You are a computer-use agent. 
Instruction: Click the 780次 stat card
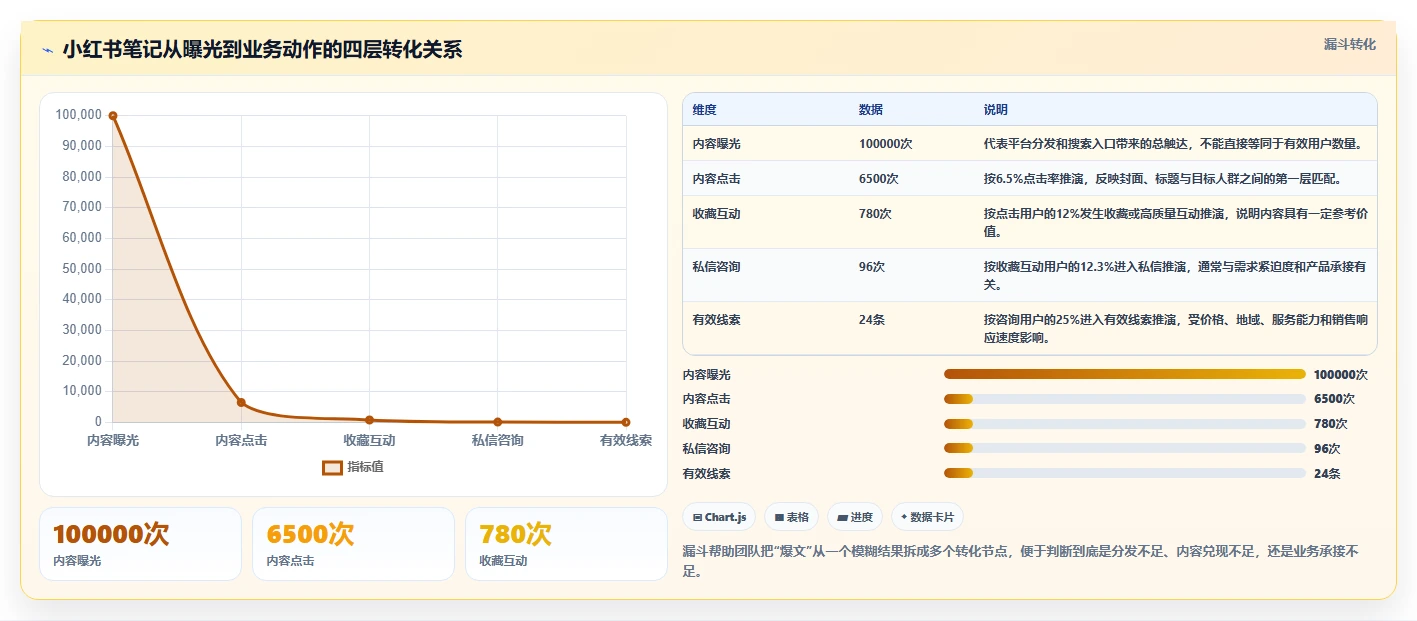tap(566, 544)
